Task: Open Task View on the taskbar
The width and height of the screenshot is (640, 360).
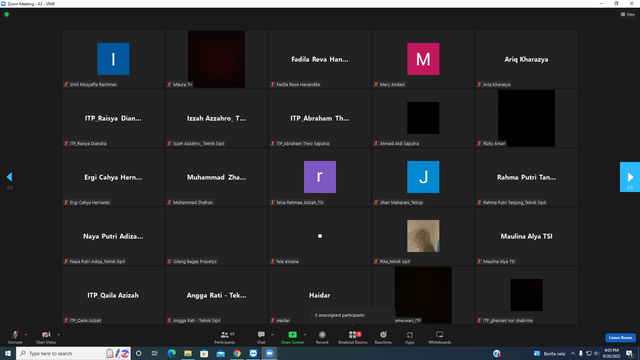Action: click(x=155, y=353)
